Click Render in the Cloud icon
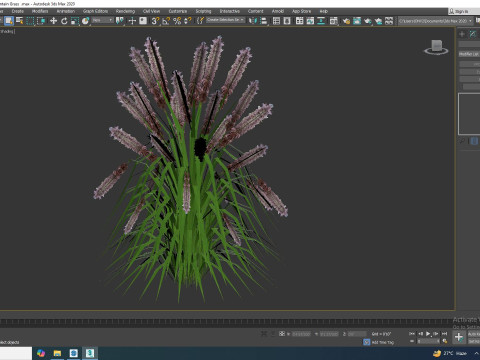This screenshot has height=360, width=480. click(378, 21)
